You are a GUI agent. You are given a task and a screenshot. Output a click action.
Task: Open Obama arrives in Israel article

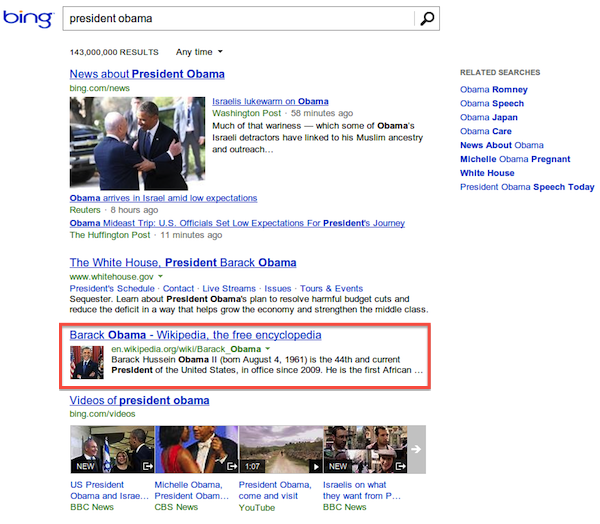[x=163, y=198]
